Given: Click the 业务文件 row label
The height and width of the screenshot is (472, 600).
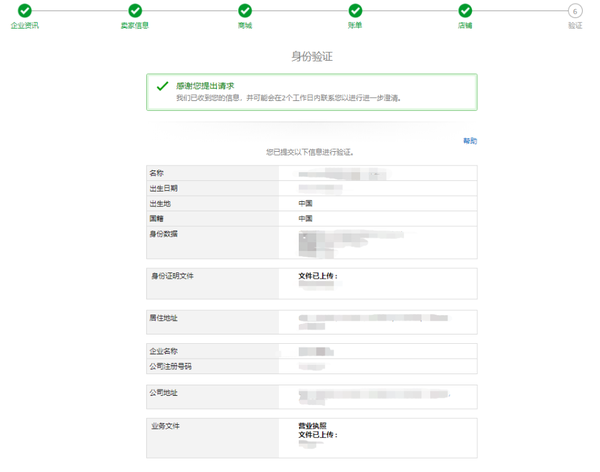Looking at the screenshot, I should (165, 426).
